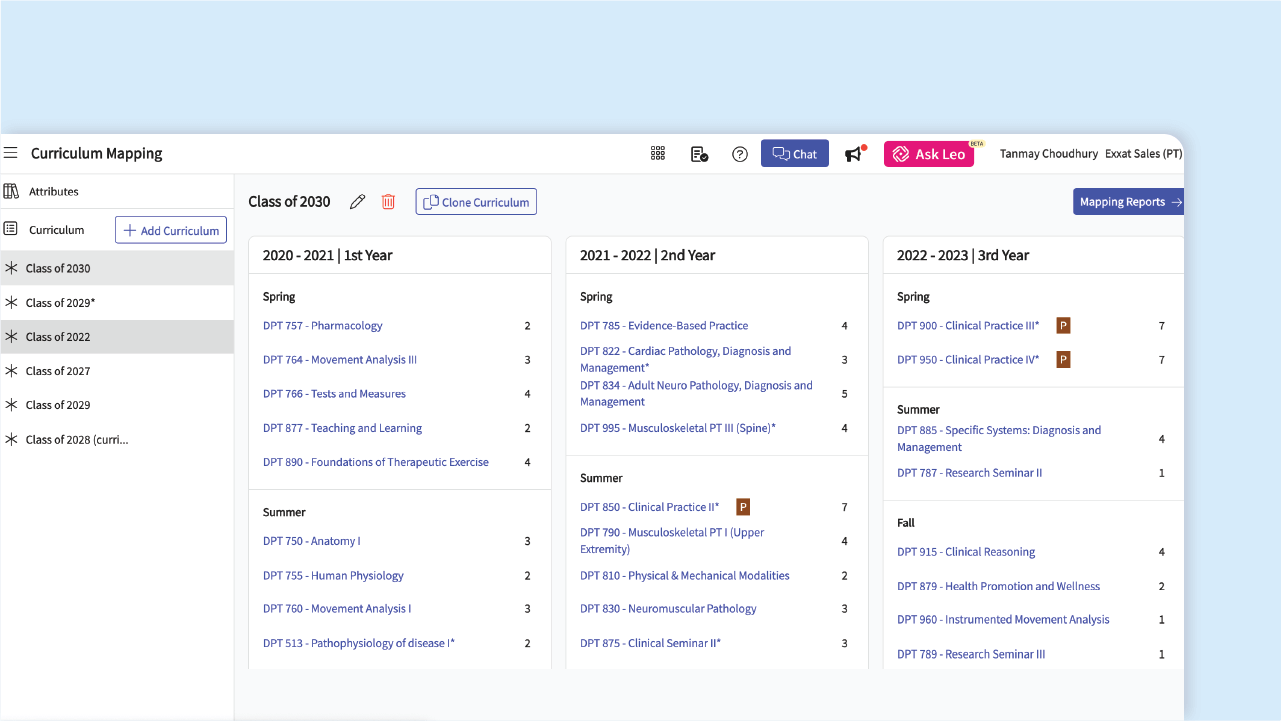This screenshot has width=1281, height=721.
Task: Open DPT 757 - Pharmacology course
Action: coord(322,325)
